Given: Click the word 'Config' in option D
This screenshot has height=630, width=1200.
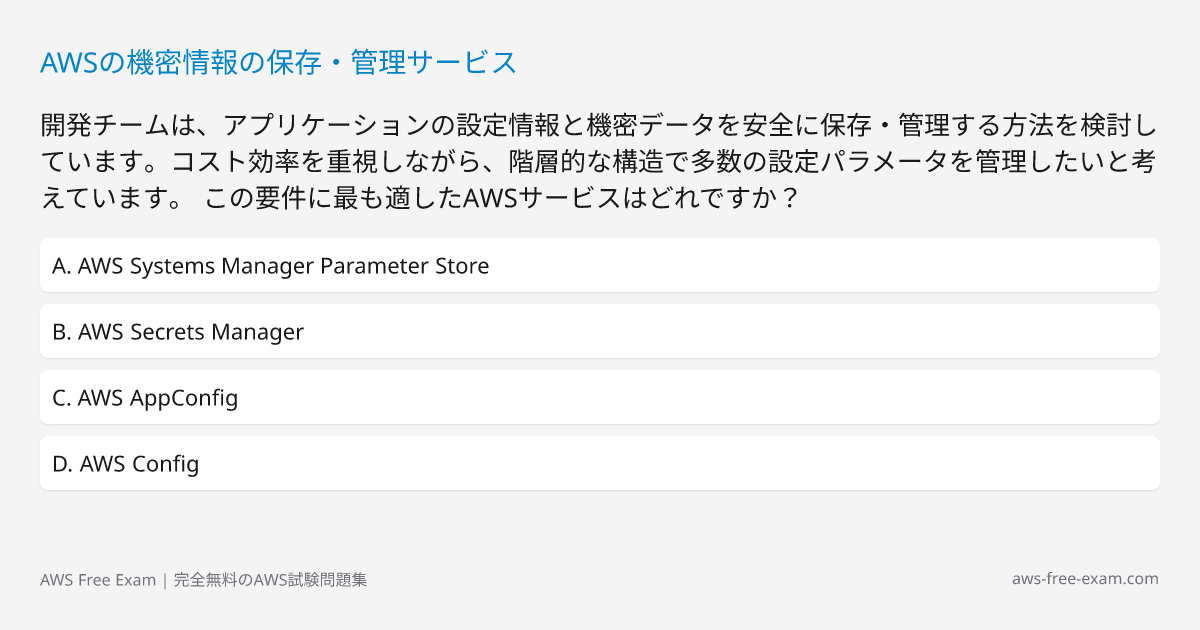Looking at the screenshot, I should click(x=166, y=465).
